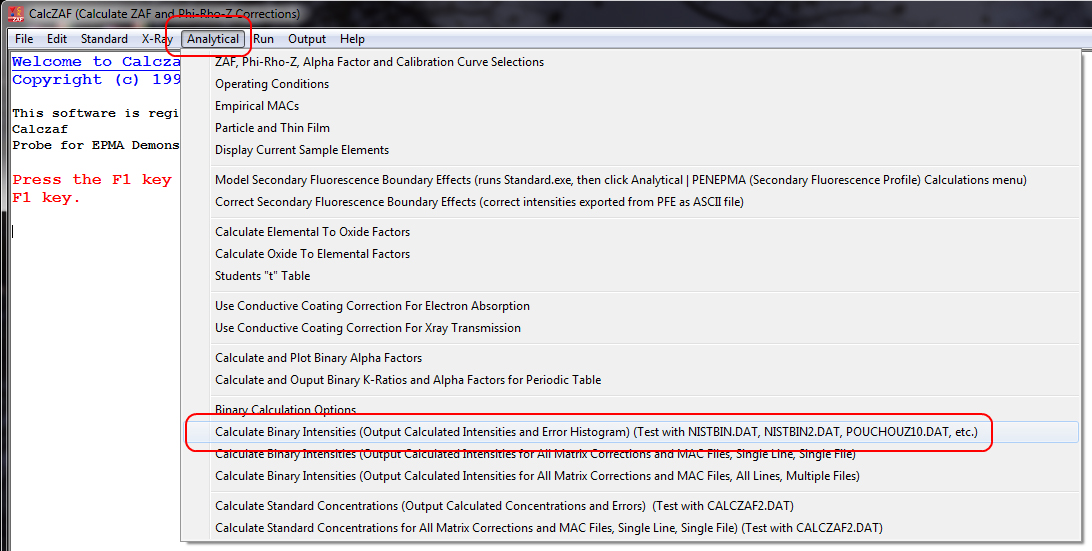The width and height of the screenshot is (1092, 551).
Task: Open the X-Ray menu
Action: click(157, 39)
